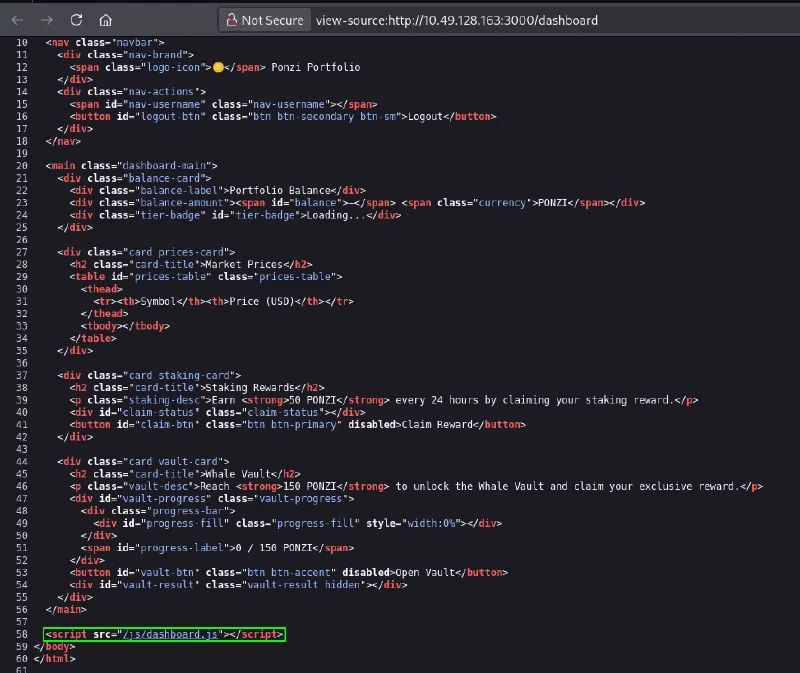This screenshot has width=800, height=673.
Task: Click line number 58 in the gutter
Action: point(22,634)
